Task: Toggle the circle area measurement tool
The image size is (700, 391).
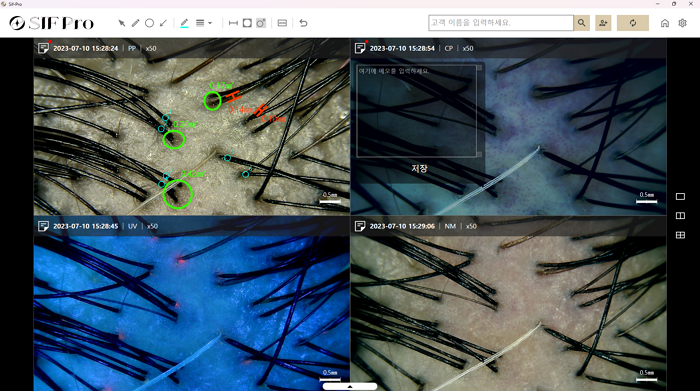Action: pyautogui.click(x=261, y=23)
